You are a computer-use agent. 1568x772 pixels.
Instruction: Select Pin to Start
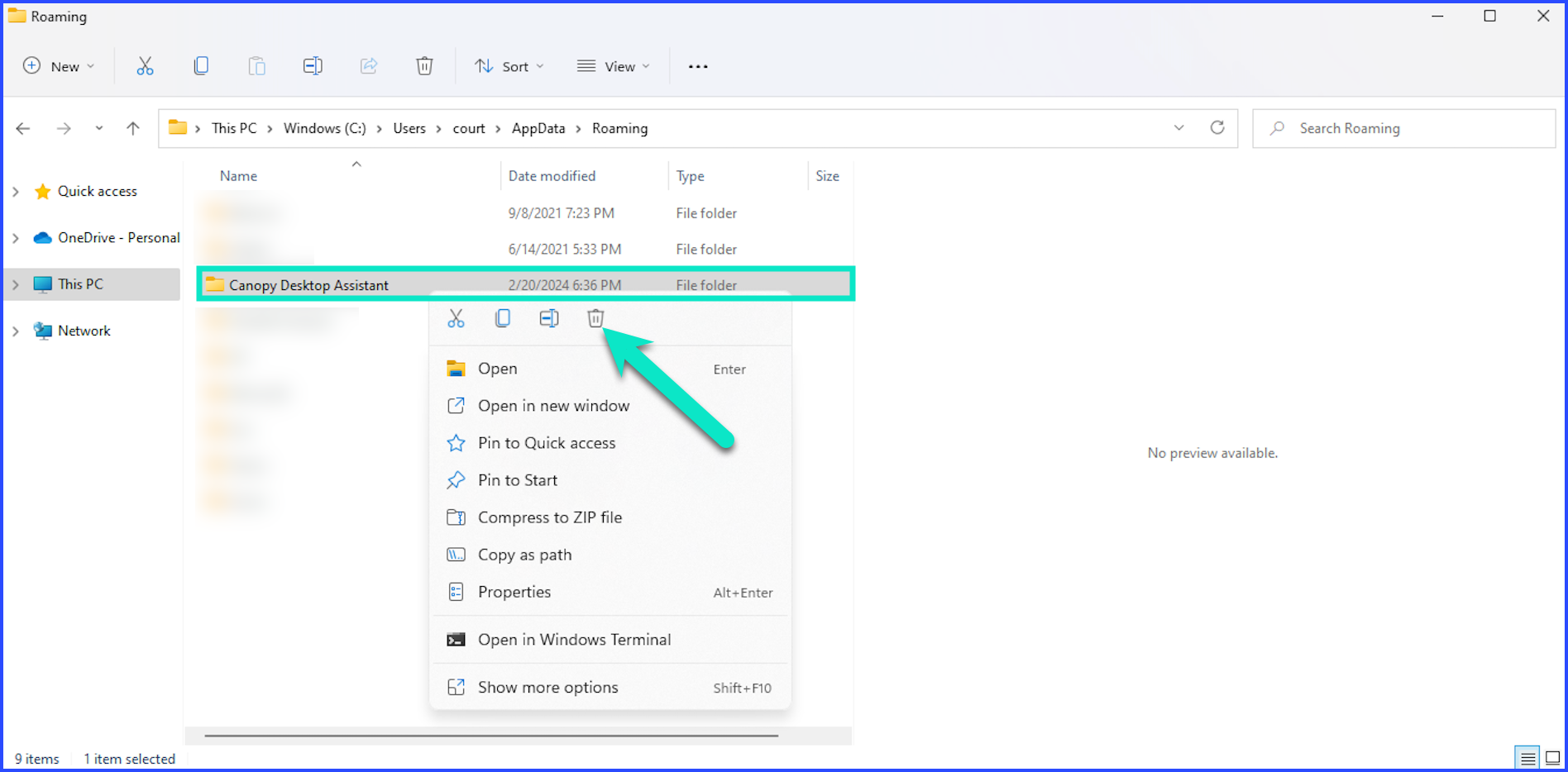tap(610, 480)
